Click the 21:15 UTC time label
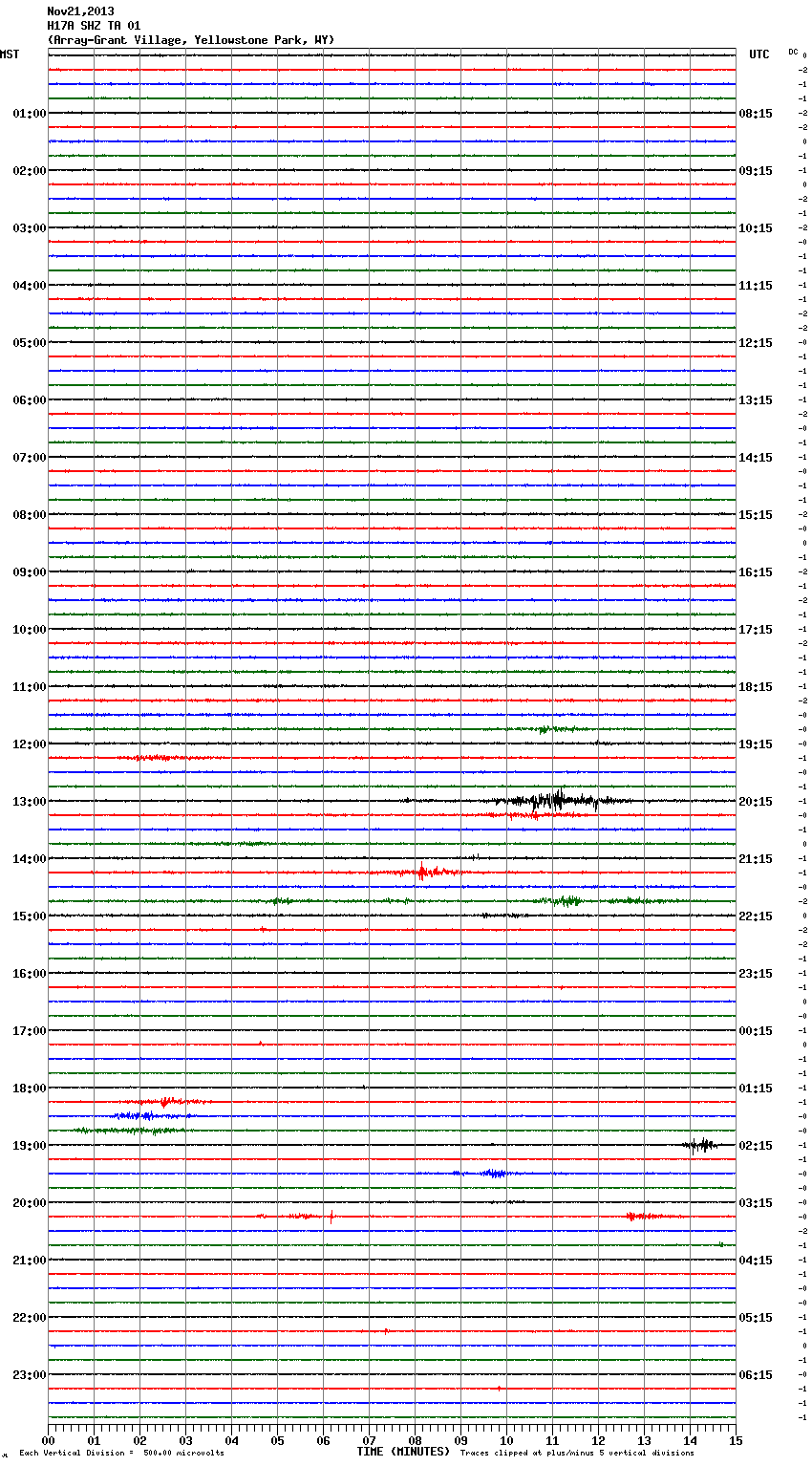This screenshot has height=1466, width=812. (x=756, y=859)
